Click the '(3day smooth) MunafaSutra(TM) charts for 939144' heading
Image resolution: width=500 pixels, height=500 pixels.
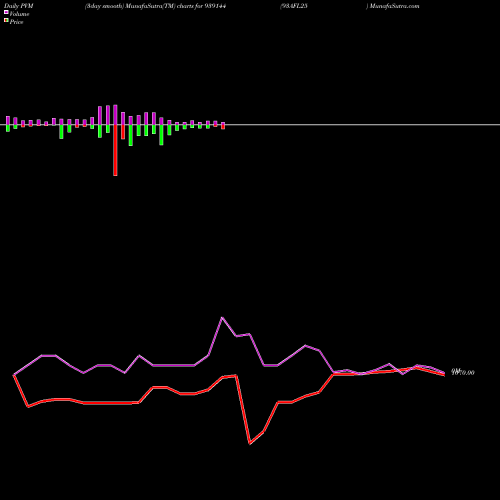(x=156, y=6)
